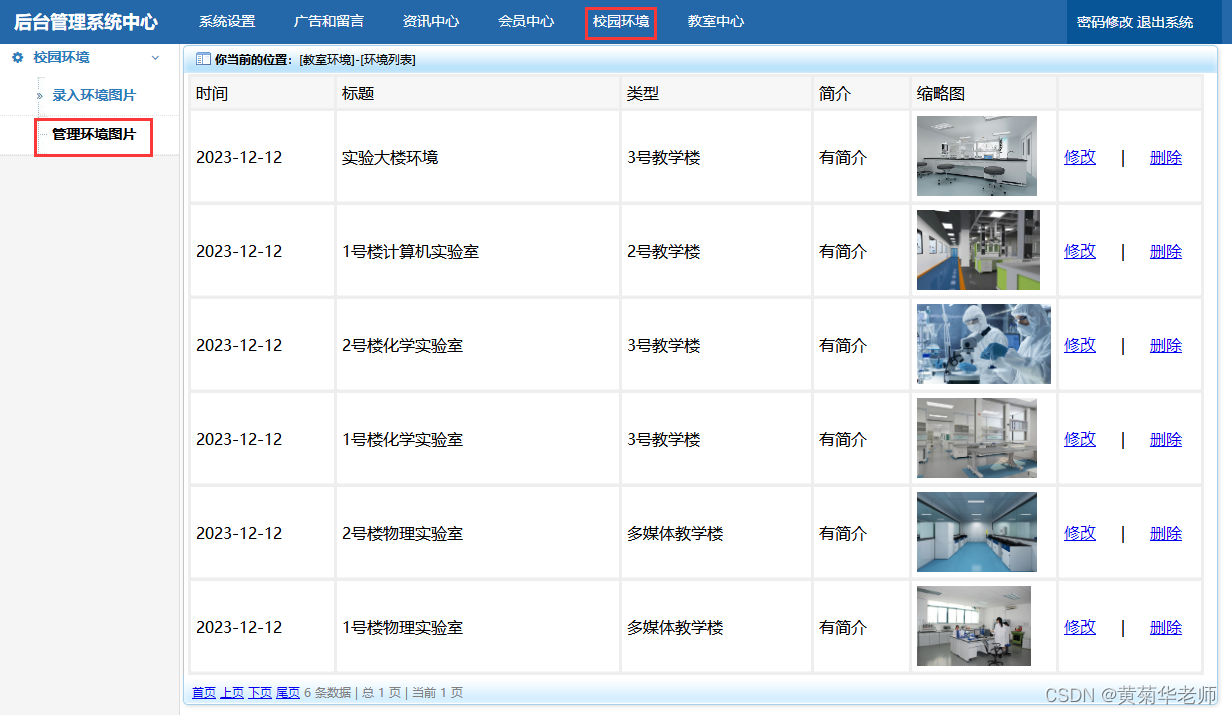This screenshot has height=715, width=1232.
Task: Click 删除 on the 1号楼计算机实验室 row
Action: pyautogui.click(x=1166, y=251)
